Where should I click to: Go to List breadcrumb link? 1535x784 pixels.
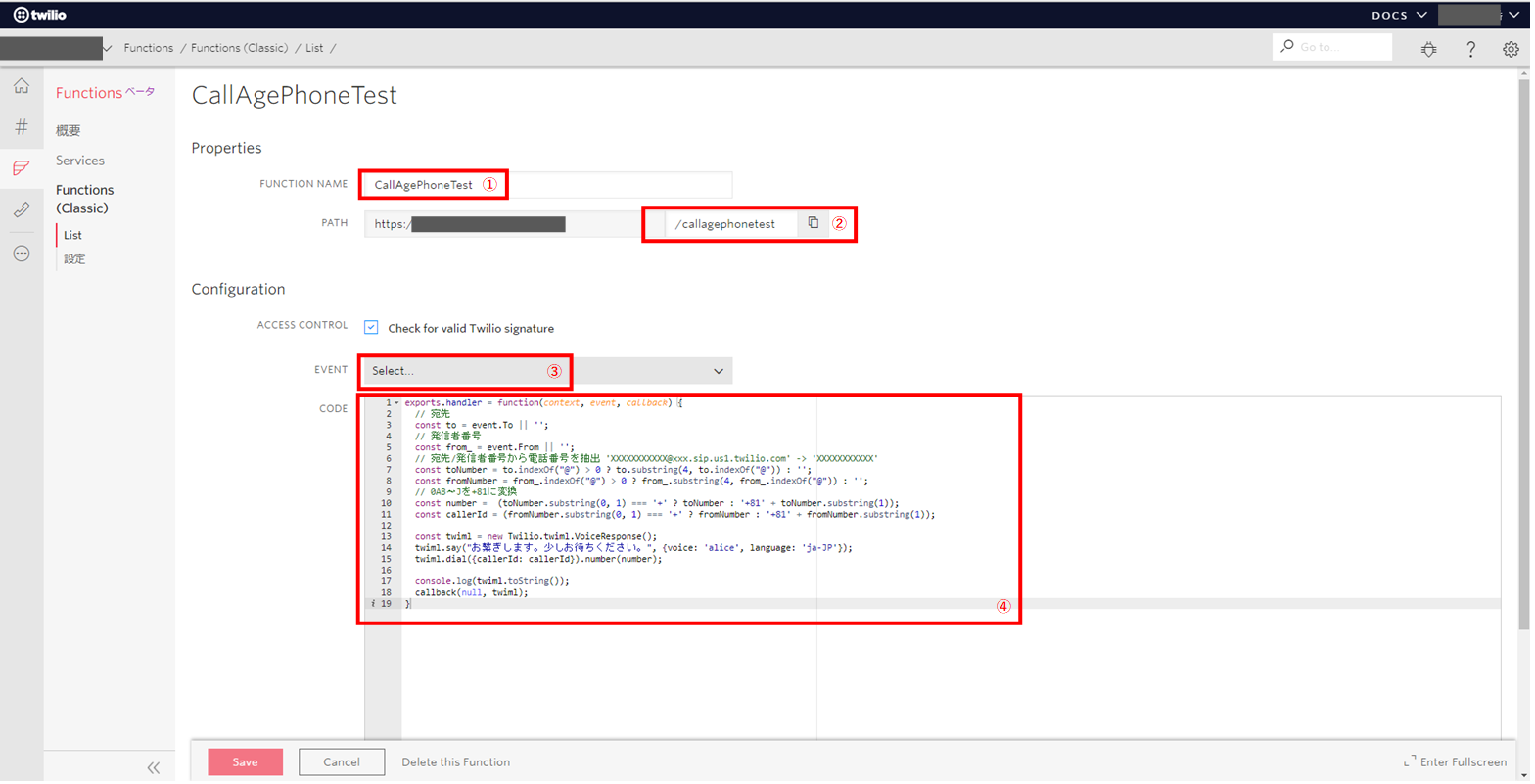314,48
